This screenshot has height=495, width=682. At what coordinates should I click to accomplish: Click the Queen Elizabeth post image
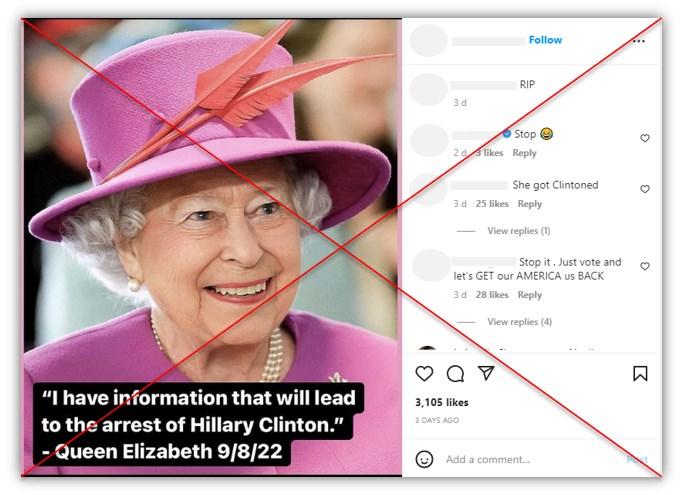pos(212,247)
